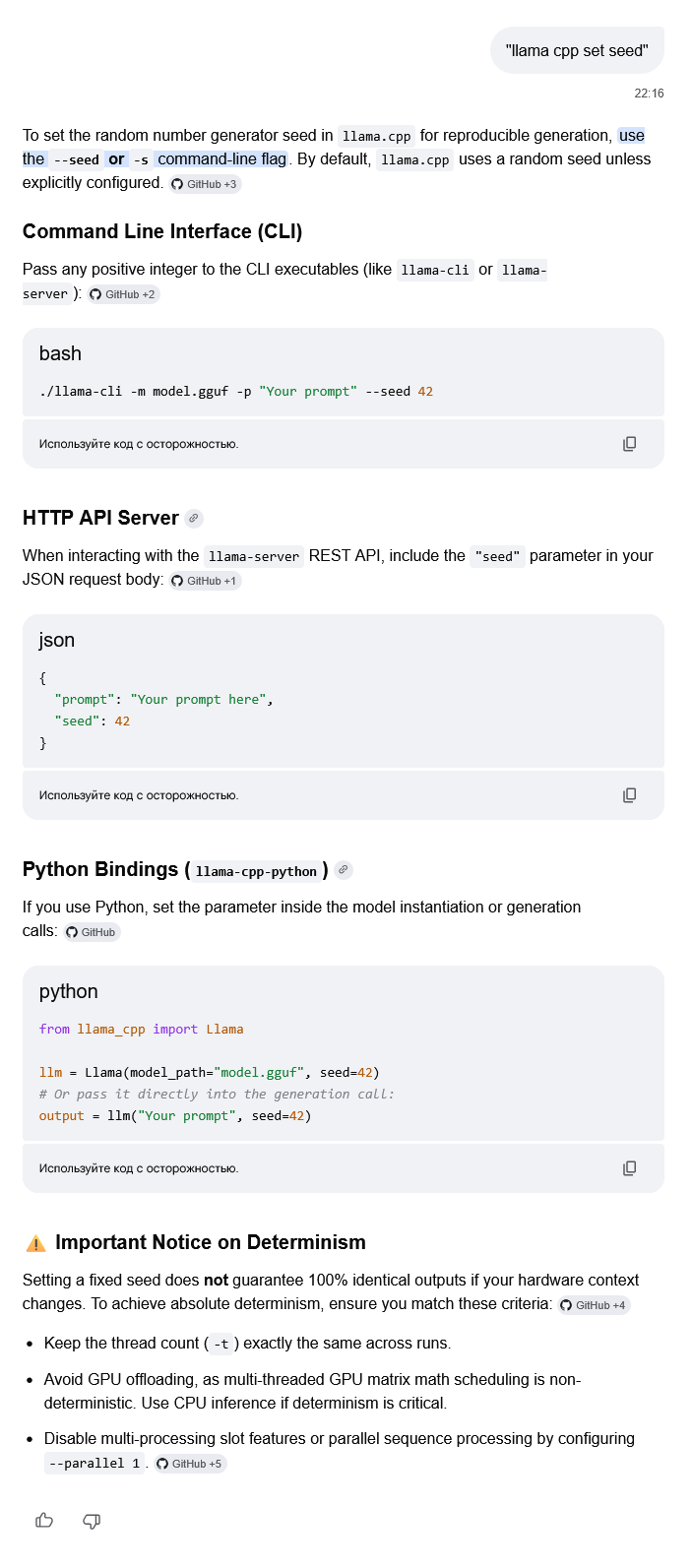692x1568 pixels.
Task: Click the Important Notice on Determinism heading
Action: 211,1242
